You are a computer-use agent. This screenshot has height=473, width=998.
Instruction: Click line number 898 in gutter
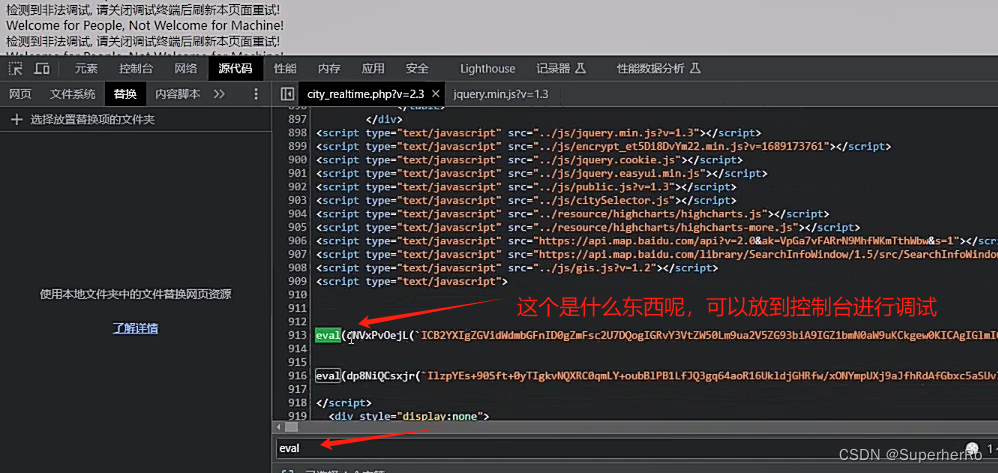click(x=297, y=133)
